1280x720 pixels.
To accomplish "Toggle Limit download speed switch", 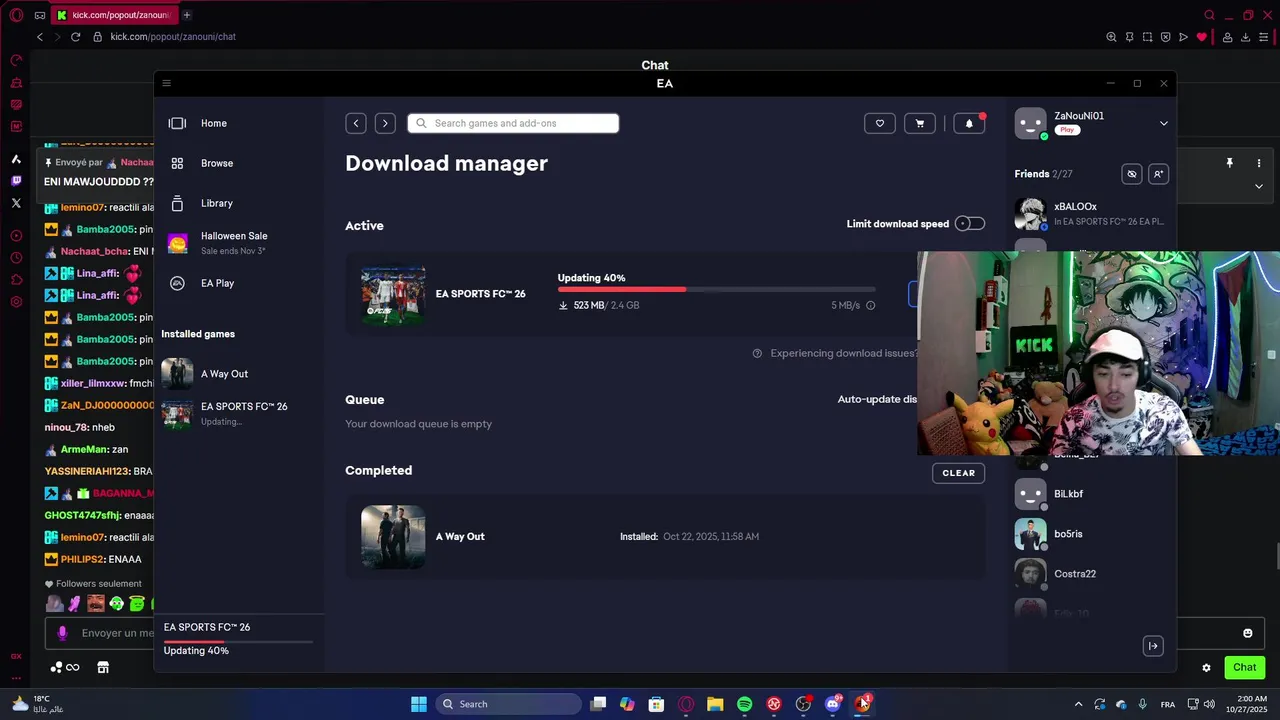I will click(x=970, y=224).
